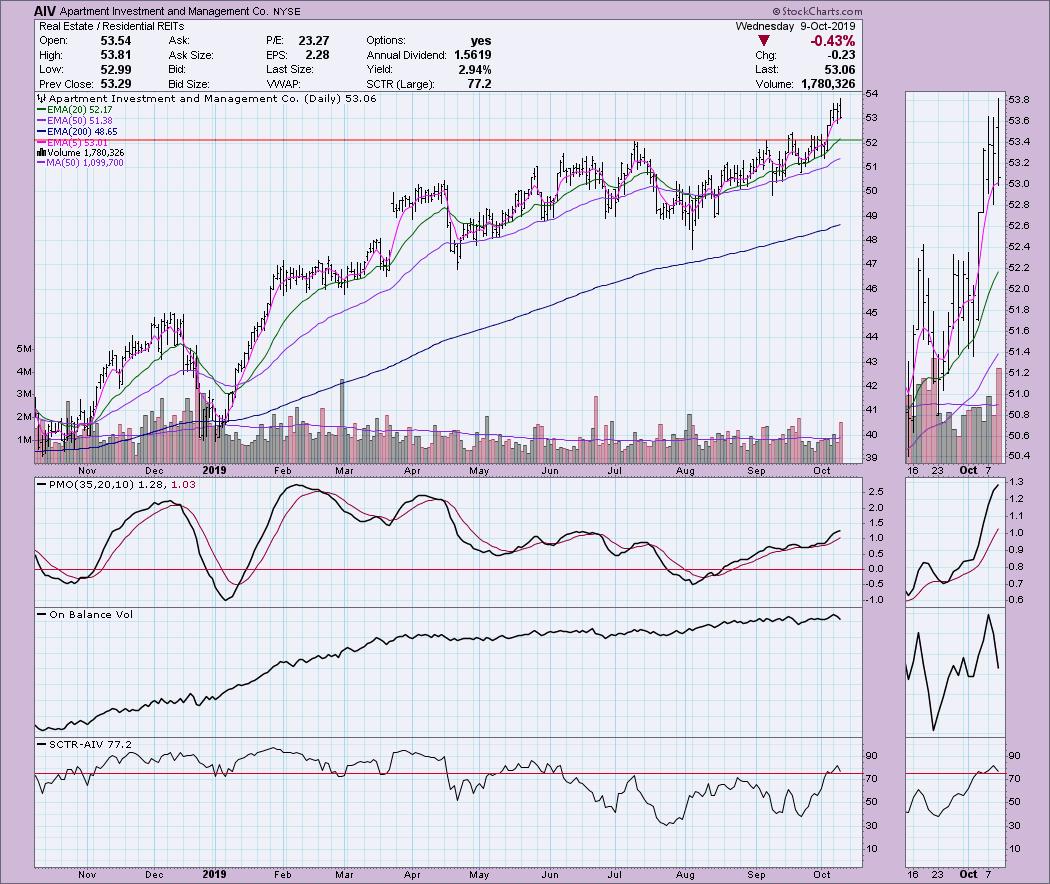
Task: Click the Feb label on the bottom time axis
Action: [x=283, y=875]
